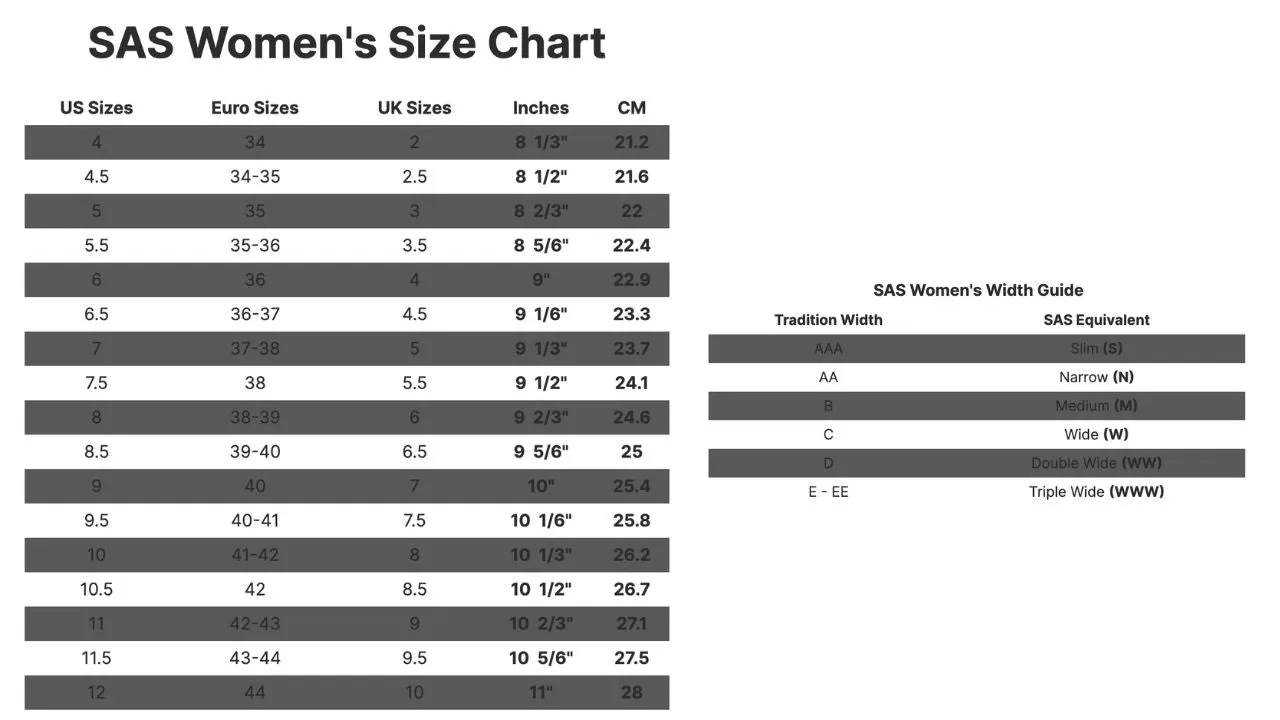Click the CM column header
The image size is (1280, 720).
click(632, 108)
